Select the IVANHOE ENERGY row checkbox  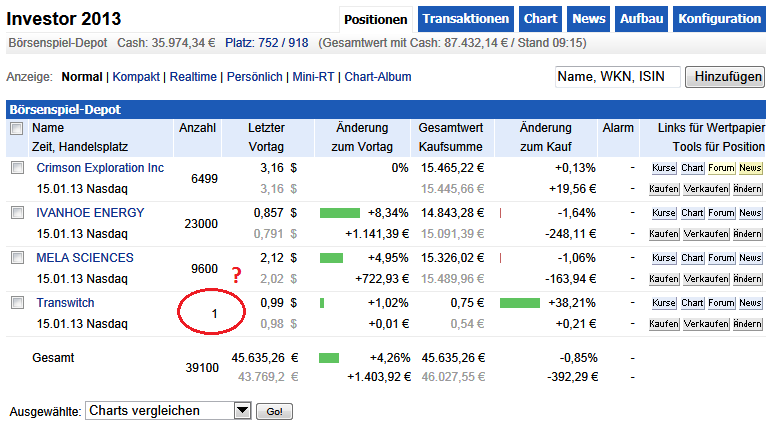pos(17,213)
